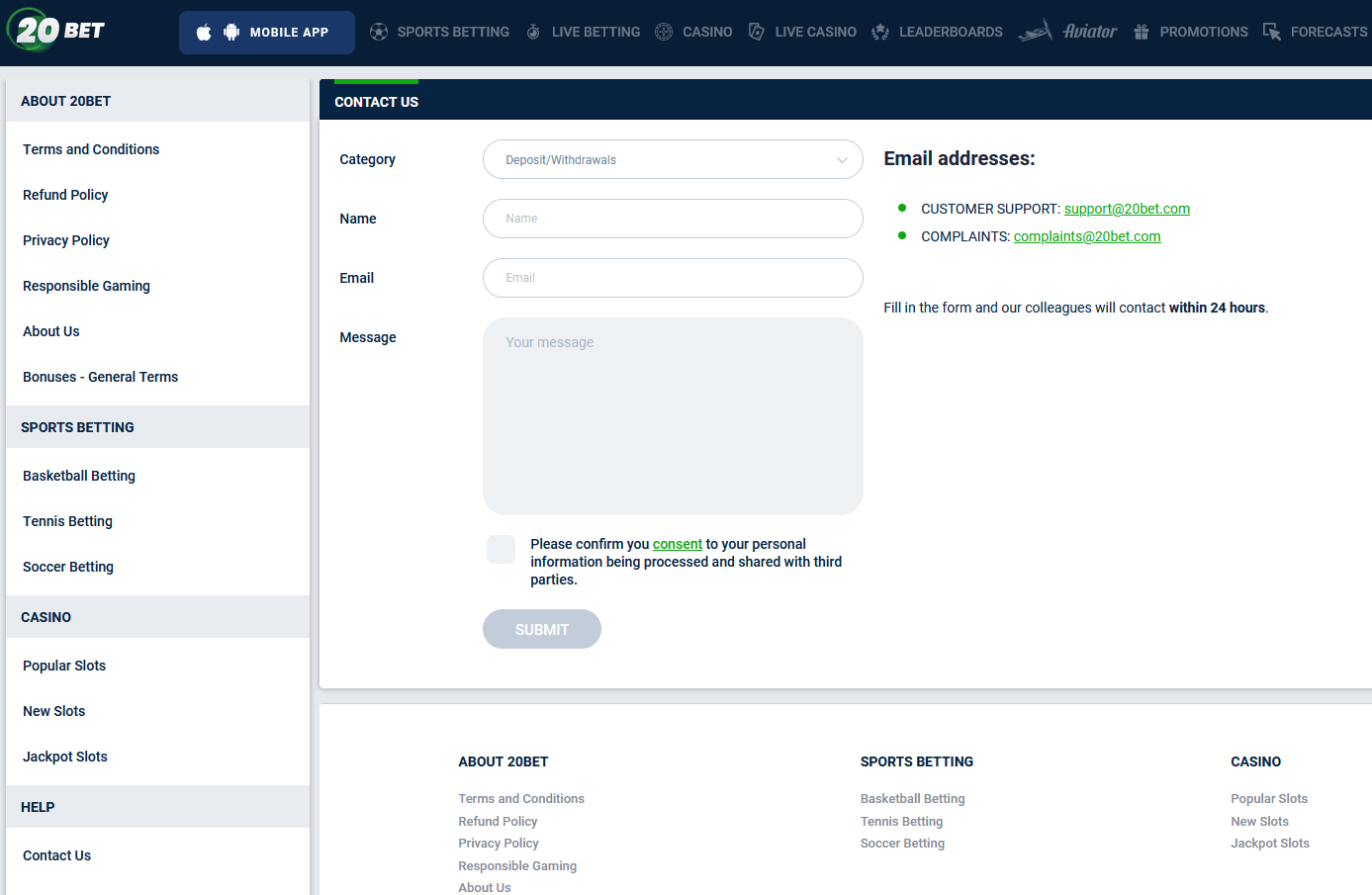Tick the personal information consent checkbox

pyautogui.click(x=501, y=549)
